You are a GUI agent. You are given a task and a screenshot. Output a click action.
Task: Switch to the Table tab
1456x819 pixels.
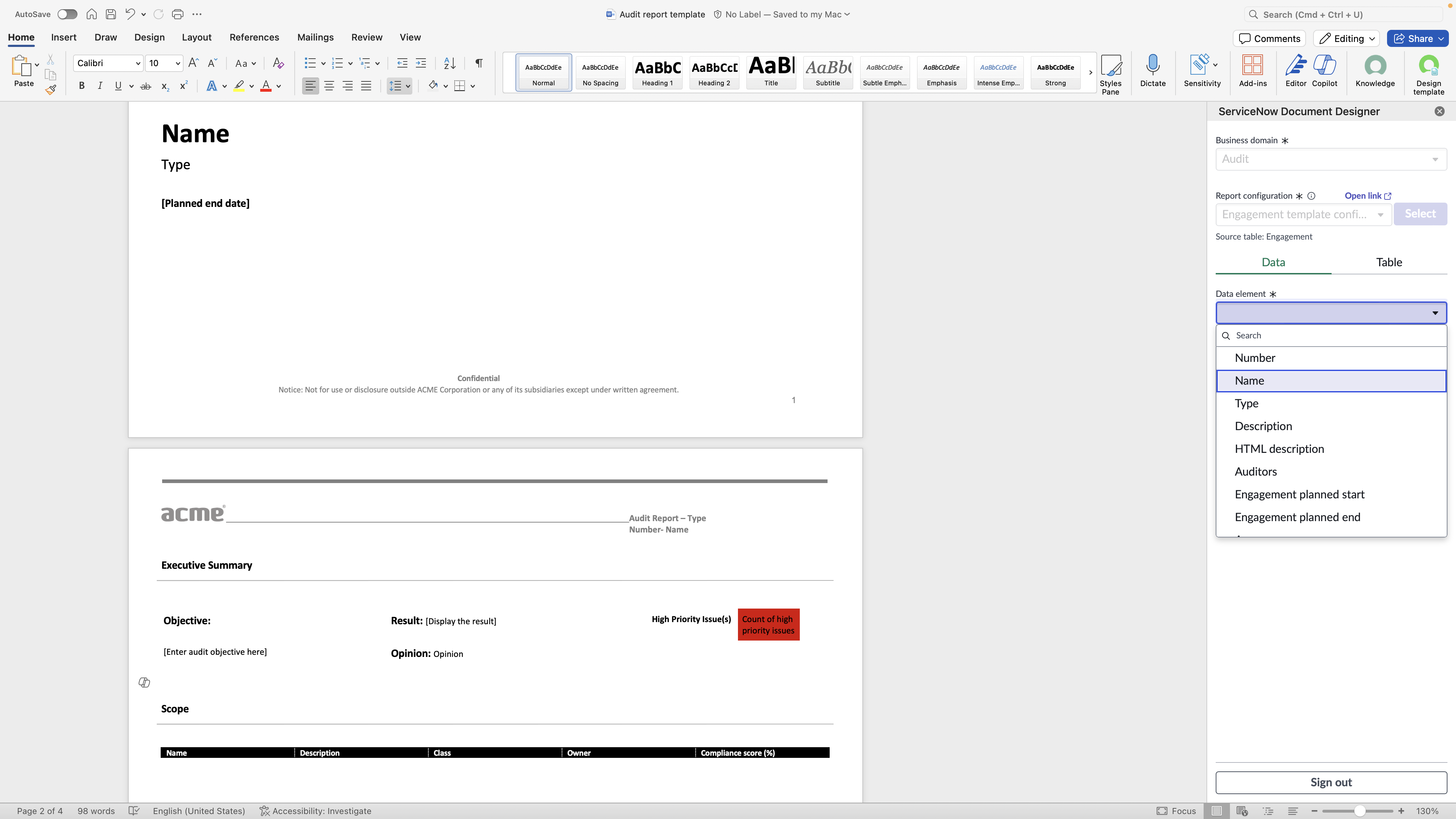pos(1389,262)
